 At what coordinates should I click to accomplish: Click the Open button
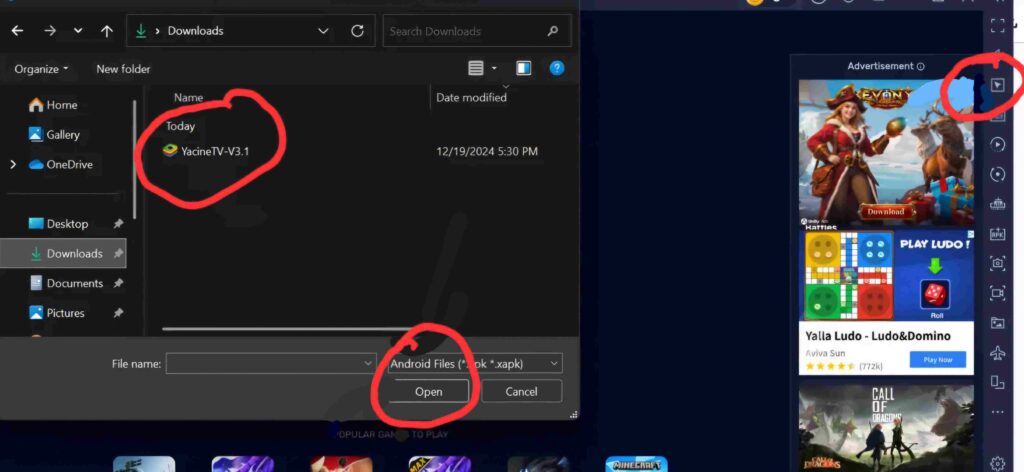[x=428, y=392]
